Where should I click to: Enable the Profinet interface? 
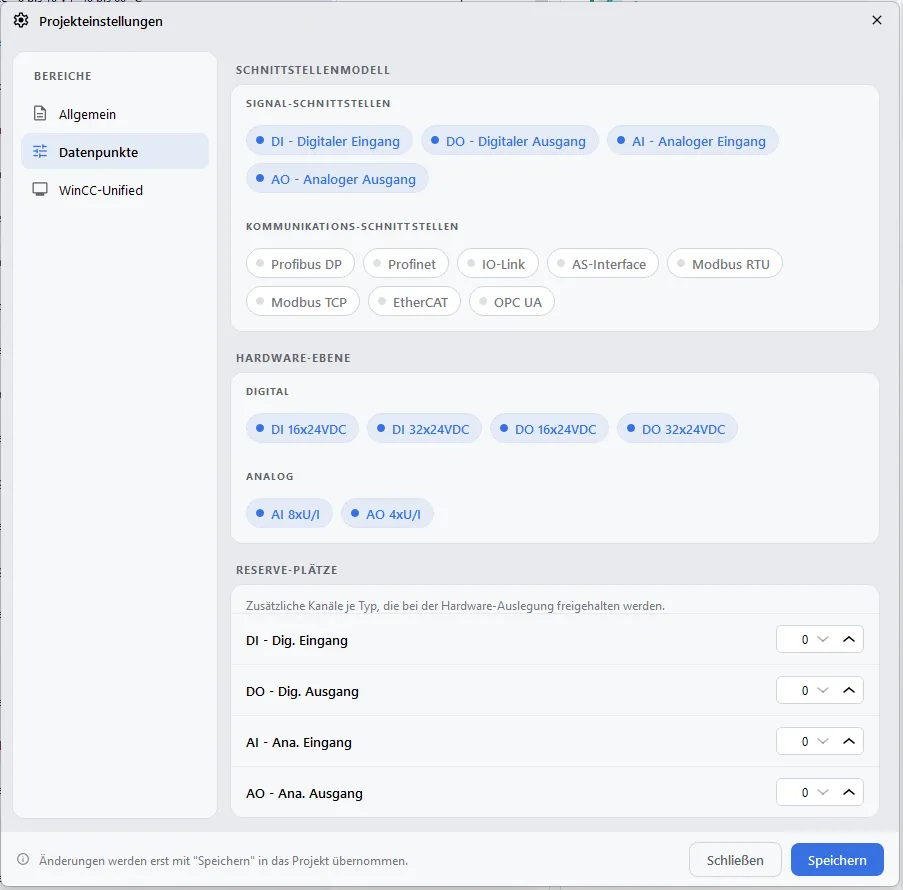tap(406, 264)
